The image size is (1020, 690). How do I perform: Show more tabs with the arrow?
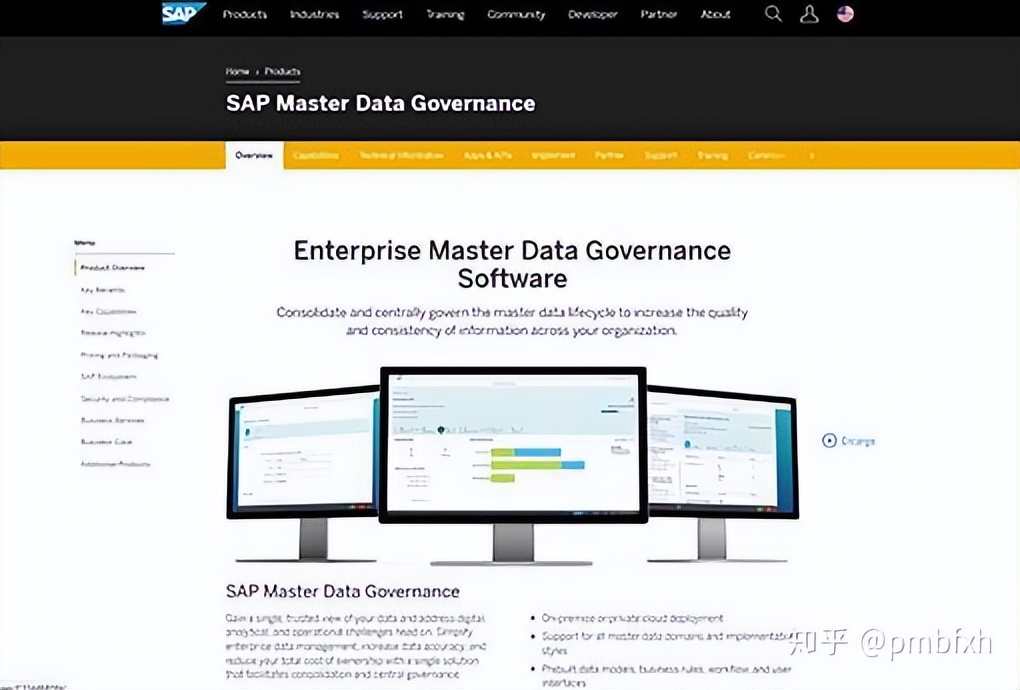811,155
